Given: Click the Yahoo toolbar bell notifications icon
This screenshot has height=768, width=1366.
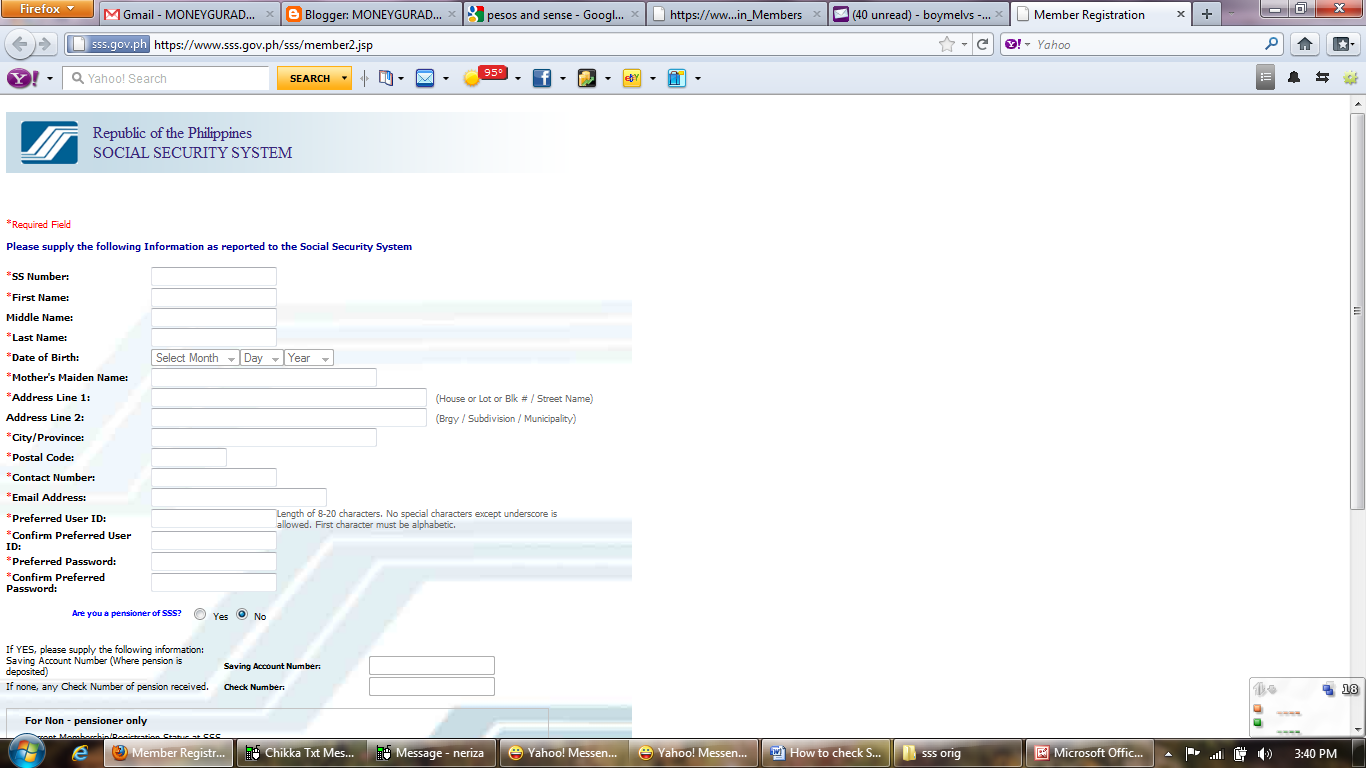Looking at the screenshot, I should (x=1294, y=77).
